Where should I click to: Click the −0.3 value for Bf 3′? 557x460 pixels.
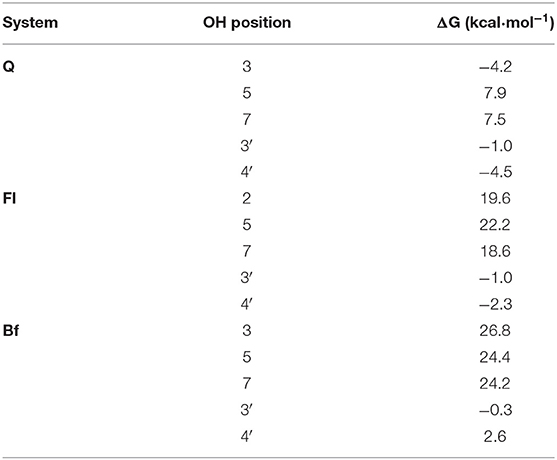496,410
